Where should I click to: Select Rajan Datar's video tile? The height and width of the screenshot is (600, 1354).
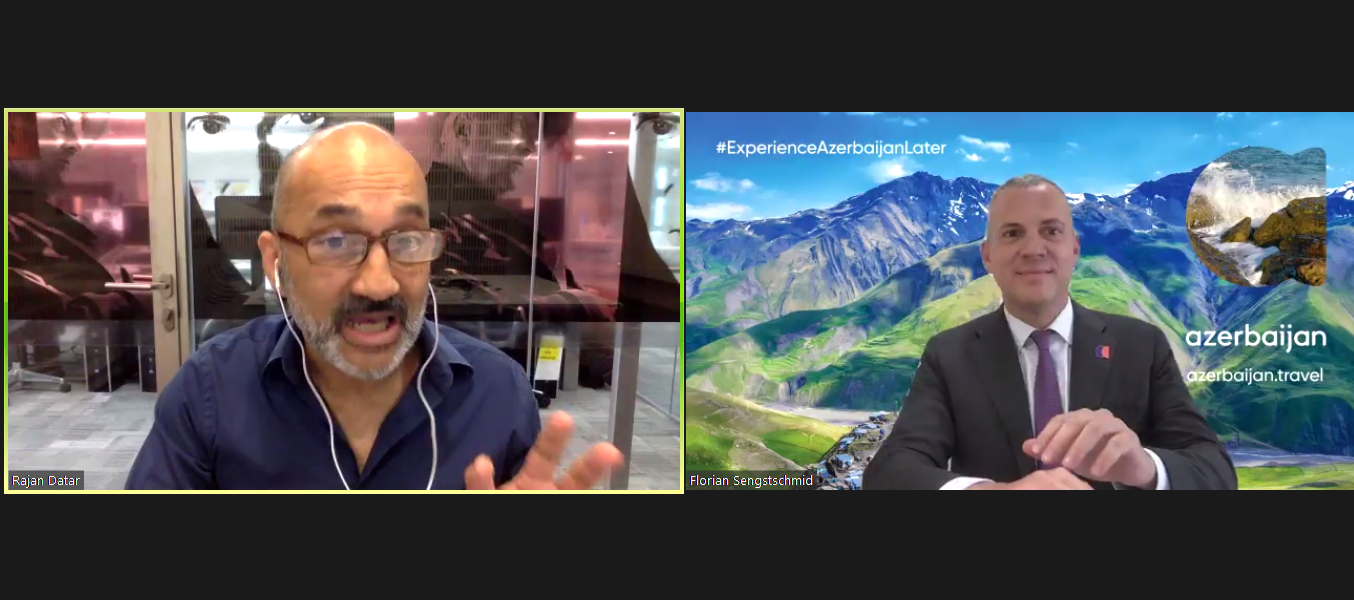[344, 301]
